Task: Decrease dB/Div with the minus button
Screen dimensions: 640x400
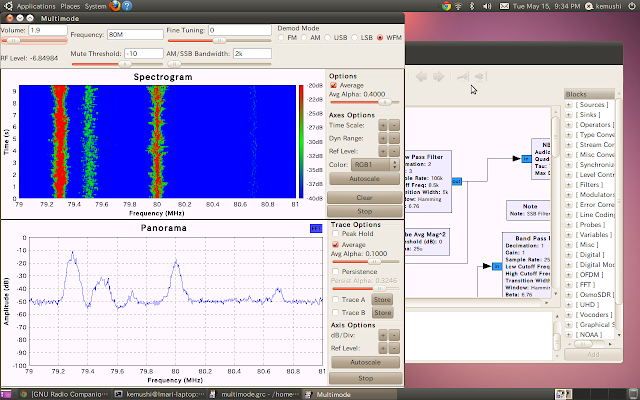Action: point(394,336)
